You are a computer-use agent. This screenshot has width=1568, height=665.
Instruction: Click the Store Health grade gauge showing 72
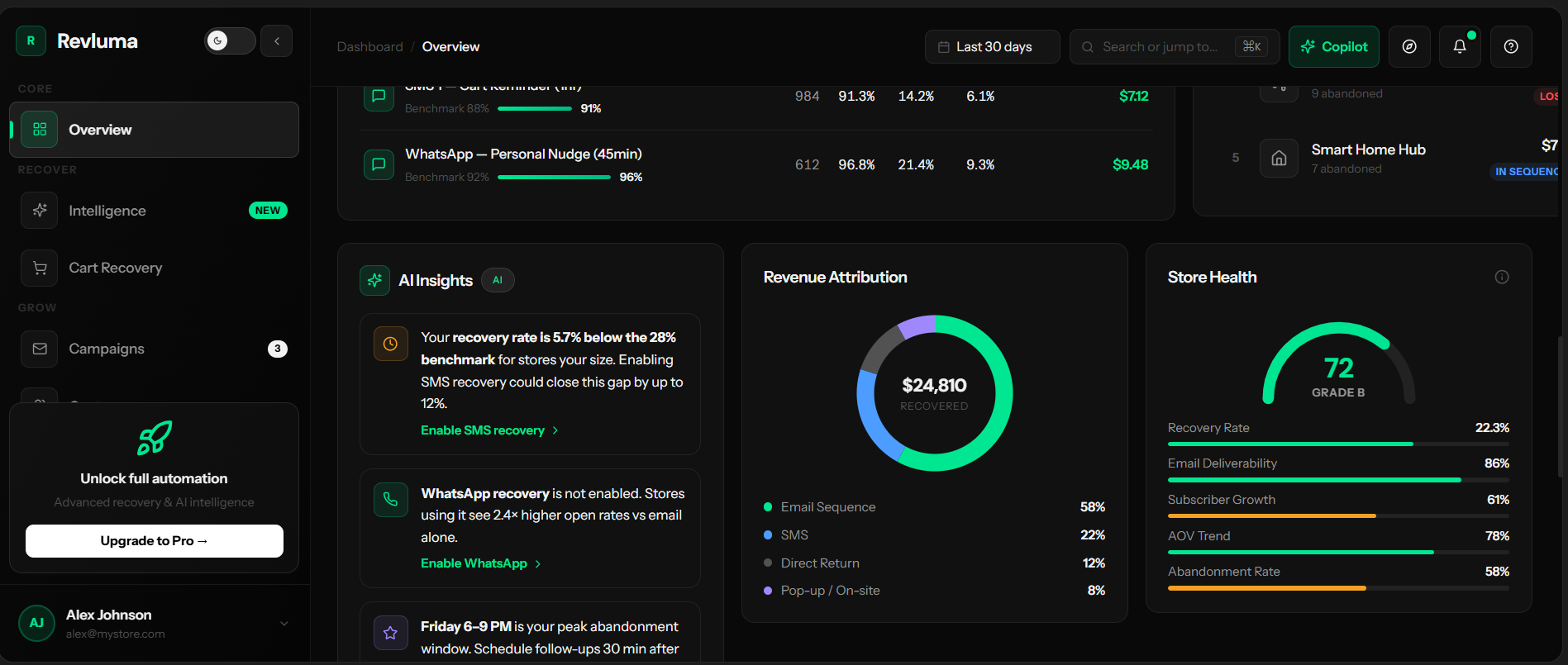[x=1338, y=363]
